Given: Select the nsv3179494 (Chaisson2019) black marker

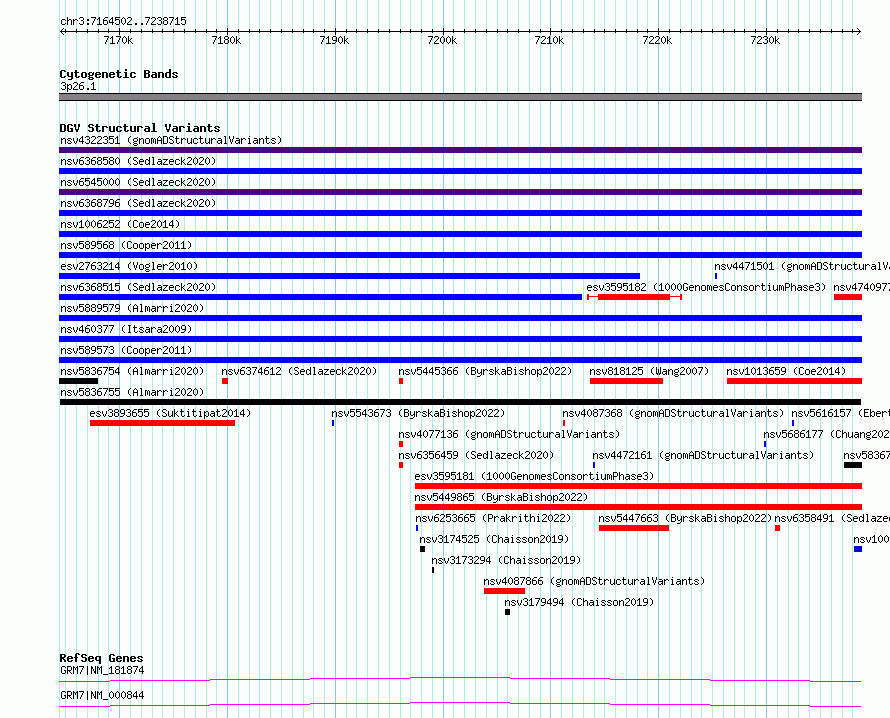Looking at the screenshot, I should point(507,612).
